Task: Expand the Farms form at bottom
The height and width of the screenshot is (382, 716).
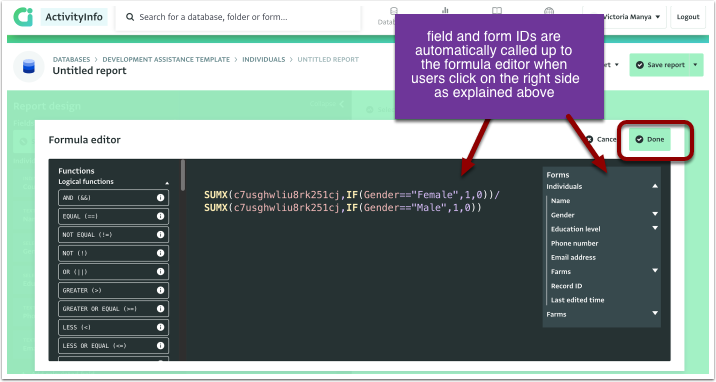Action: tap(655, 314)
